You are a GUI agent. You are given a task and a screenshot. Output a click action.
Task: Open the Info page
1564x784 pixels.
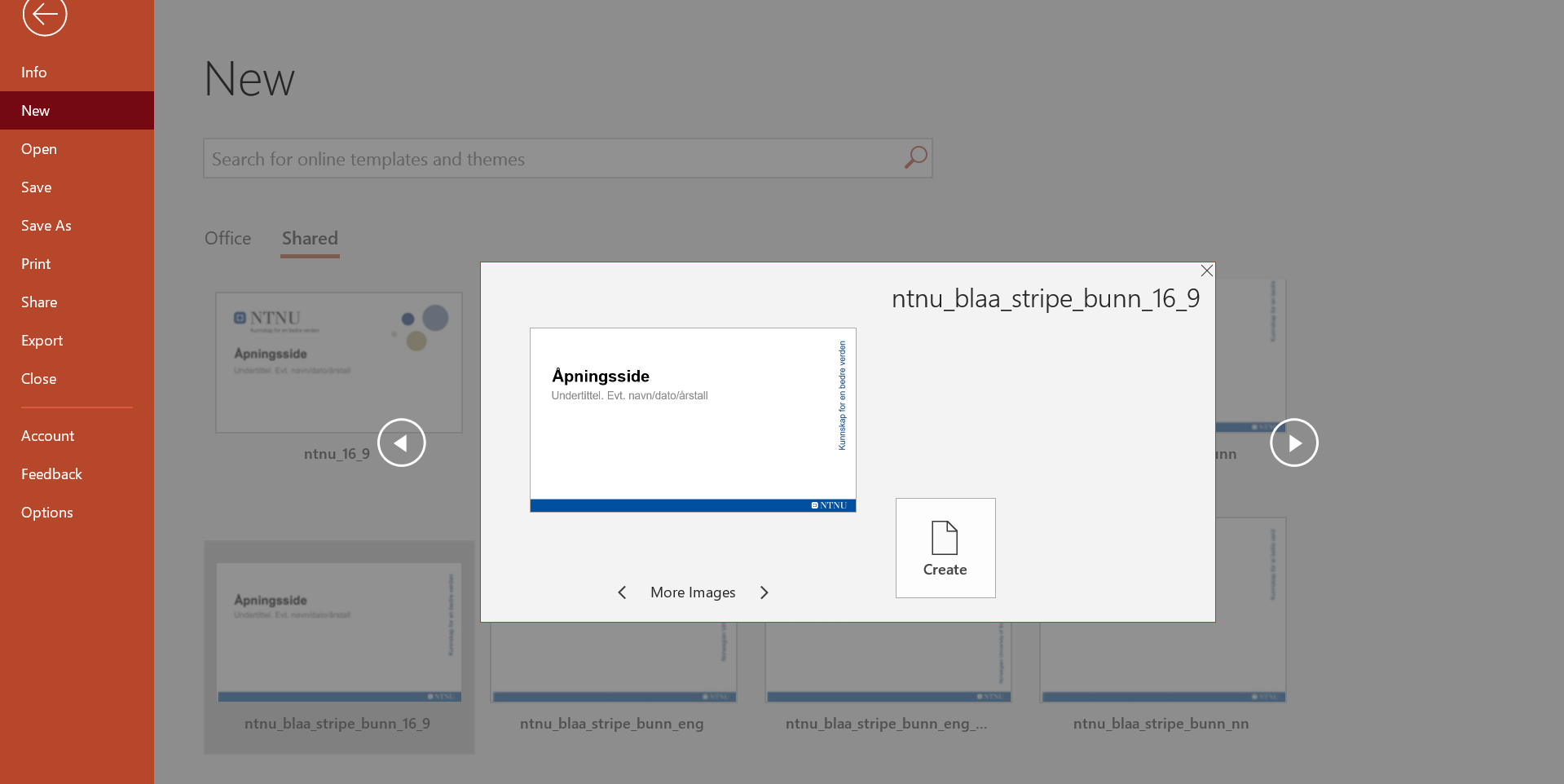pyautogui.click(x=77, y=73)
